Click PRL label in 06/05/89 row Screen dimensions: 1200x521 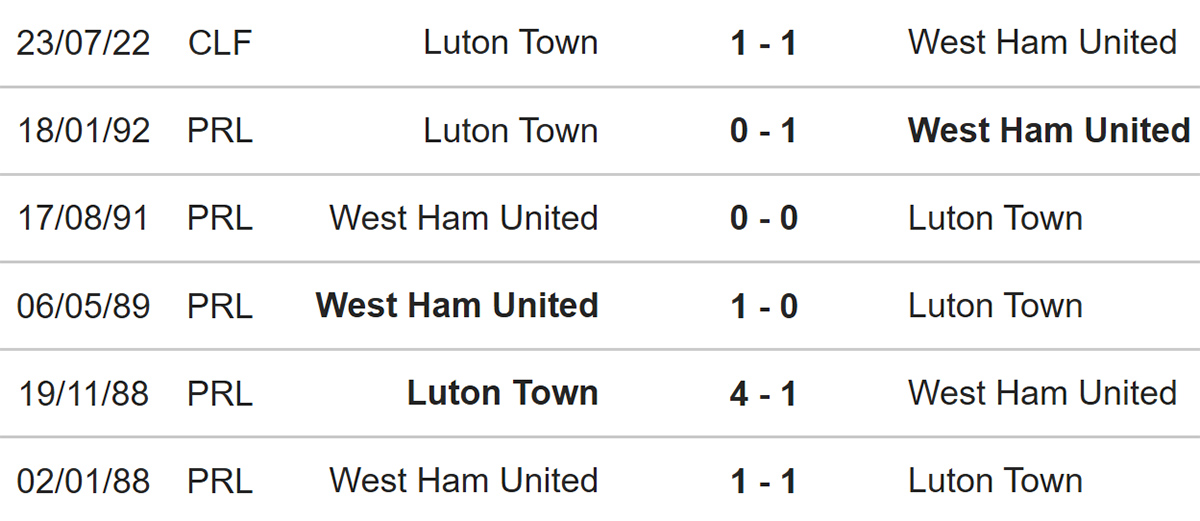220,306
